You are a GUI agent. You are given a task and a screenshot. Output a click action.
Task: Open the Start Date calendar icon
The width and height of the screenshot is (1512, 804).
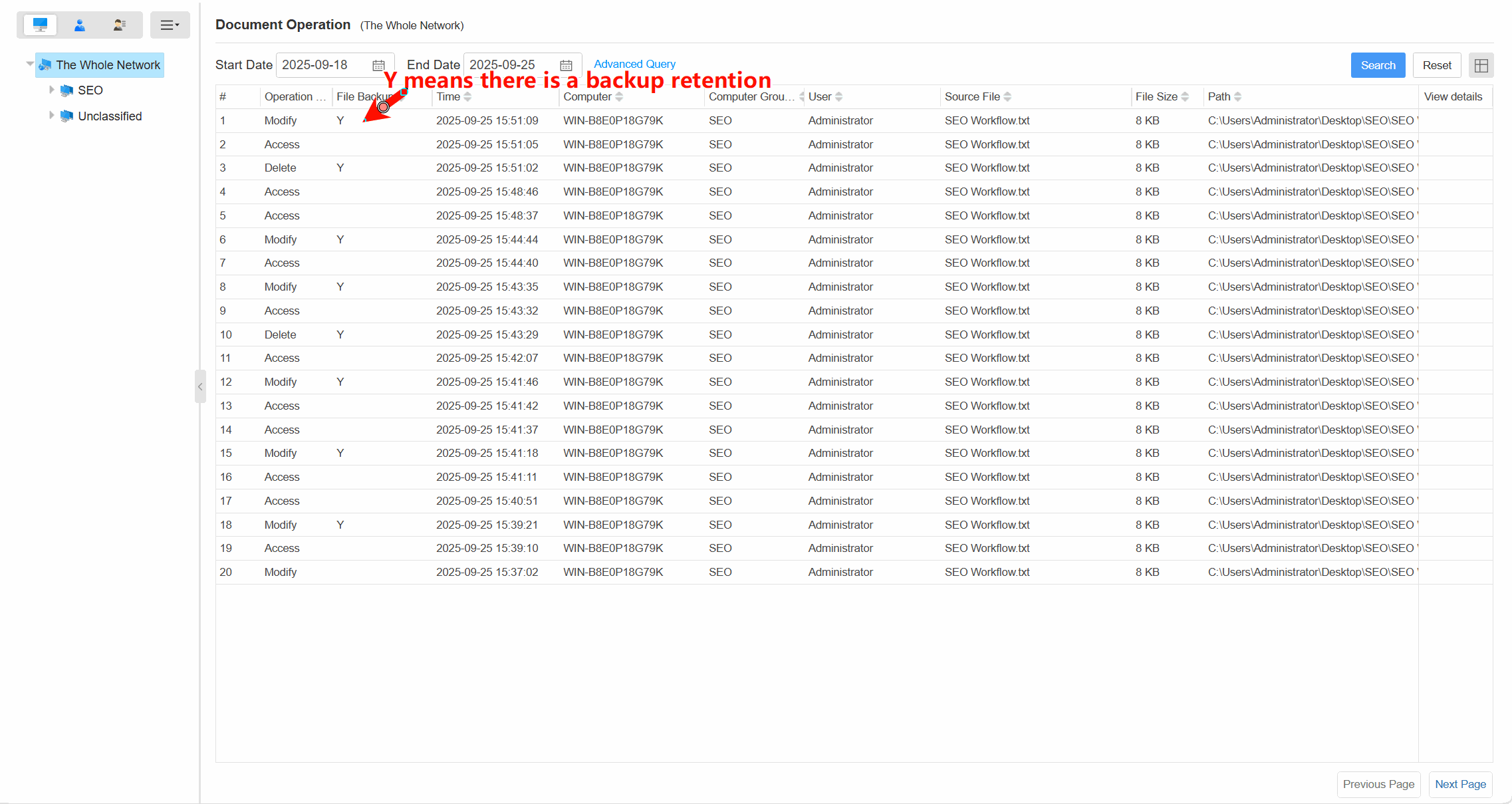(378, 65)
